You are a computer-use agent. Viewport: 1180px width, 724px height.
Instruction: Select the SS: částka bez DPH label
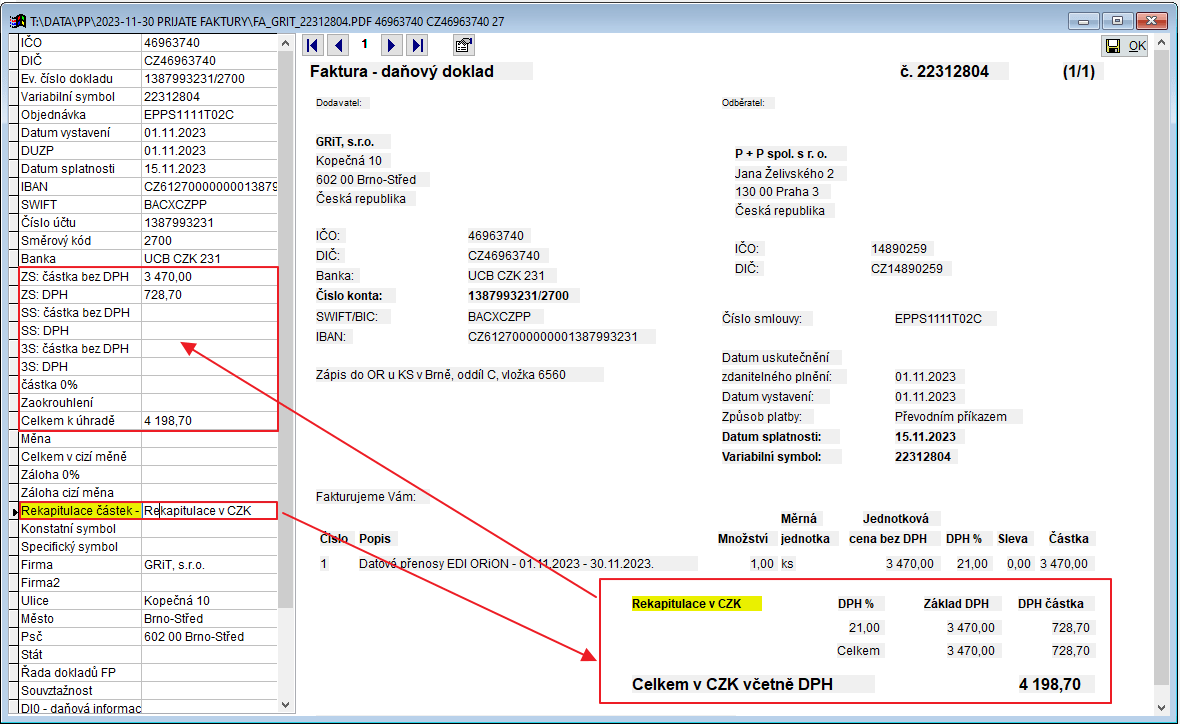point(75,313)
